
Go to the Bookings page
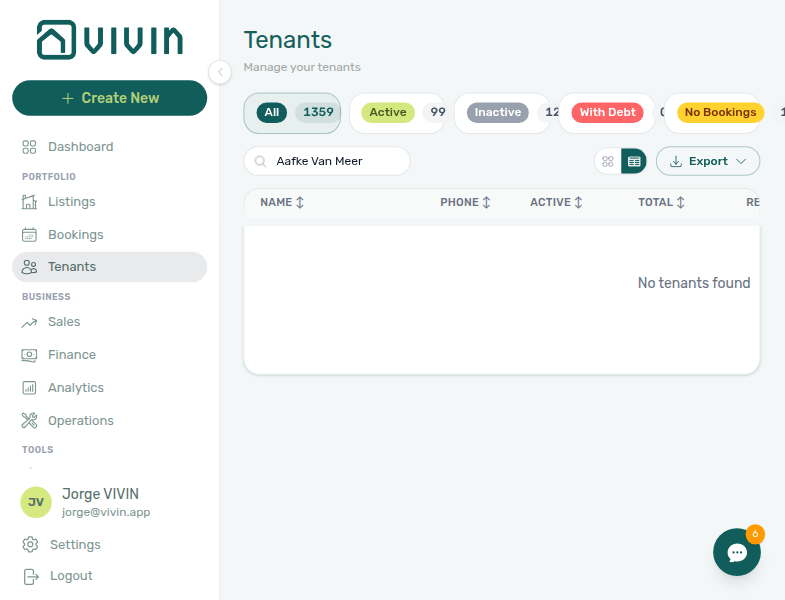(110, 234)
